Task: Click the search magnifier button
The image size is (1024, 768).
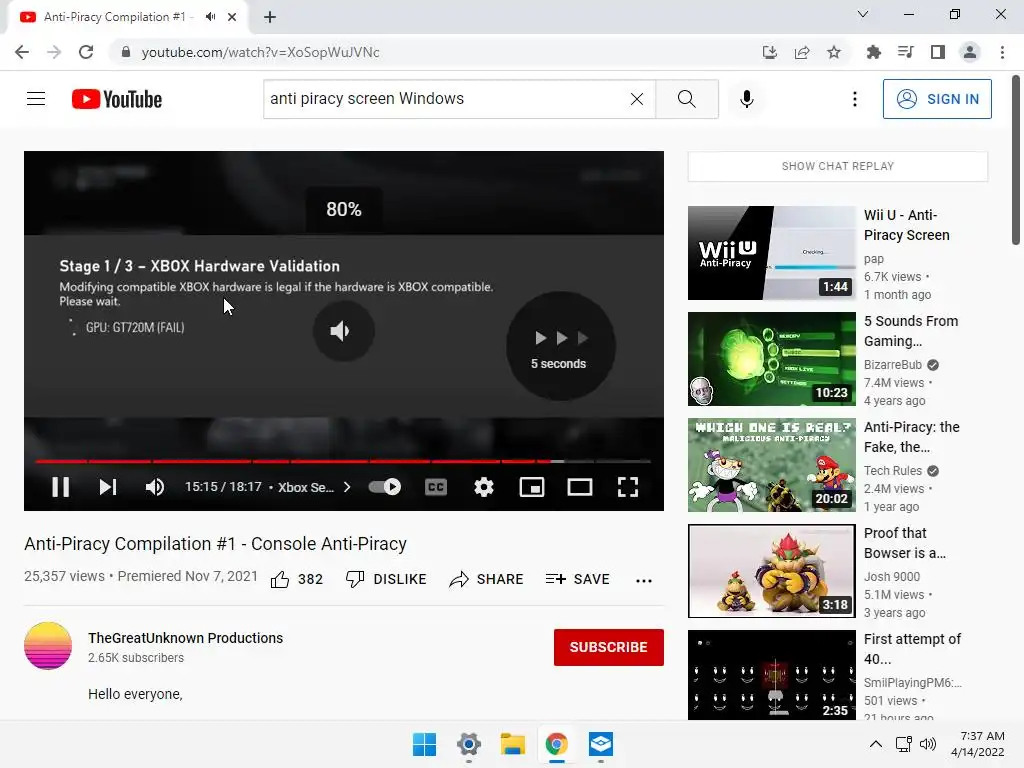Action: click(686, 99)
